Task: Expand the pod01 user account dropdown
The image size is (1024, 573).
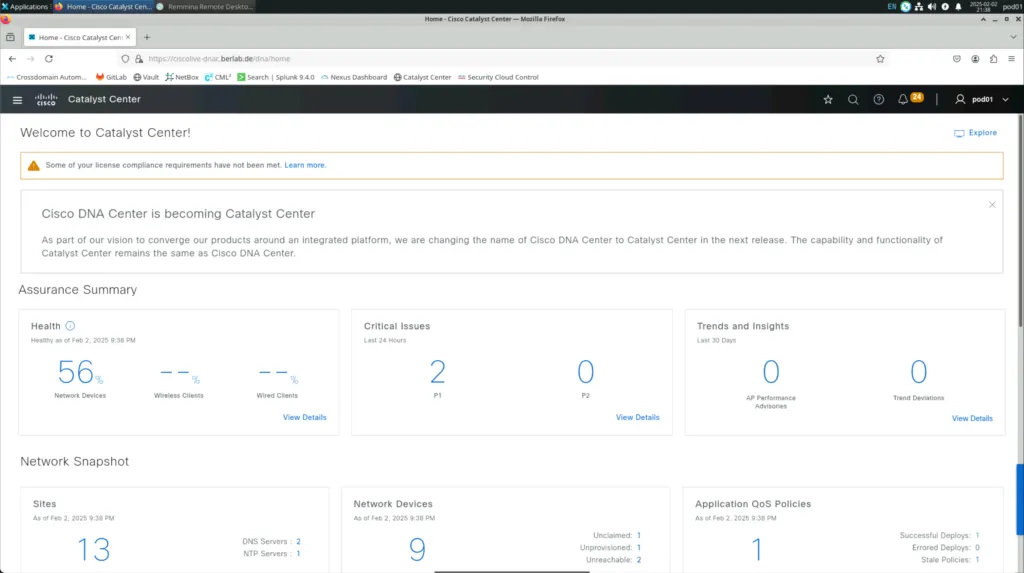Action: pos(982,100)
